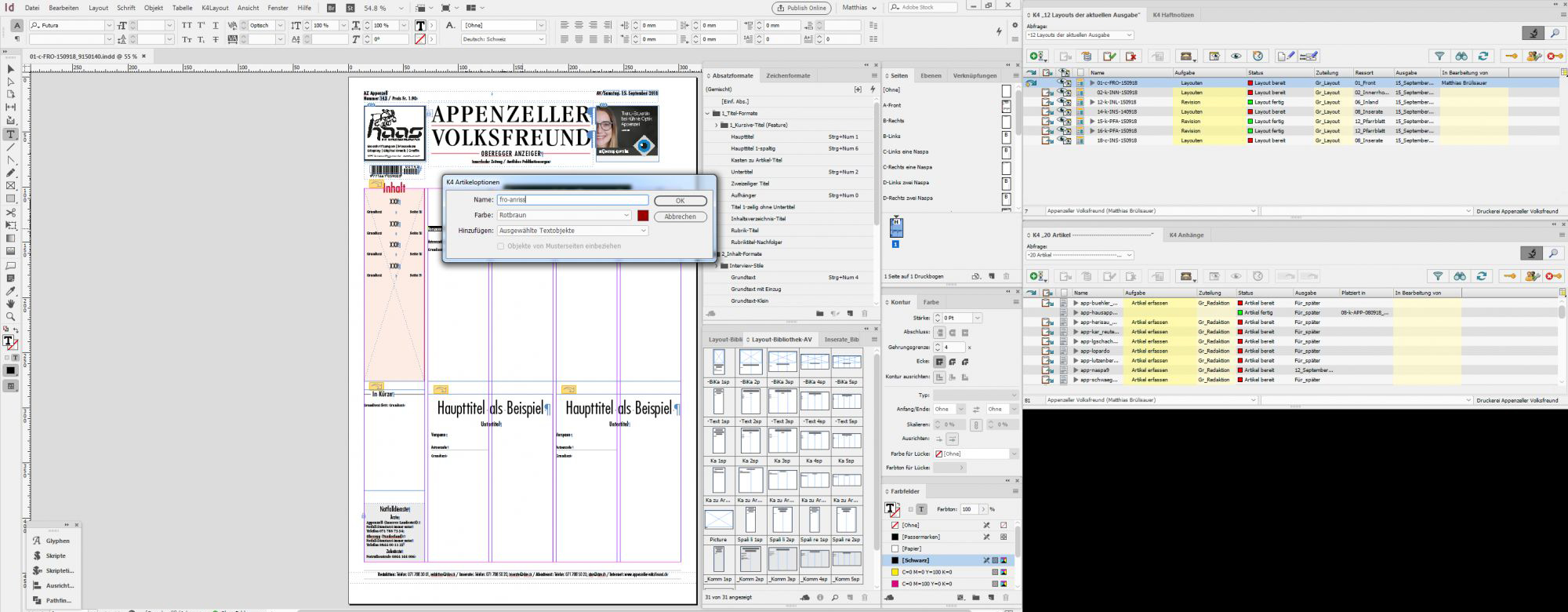1568x612 pixels.
Task: Toggle visibility eye for 12-k-INL-150918 row
Action: [1064, 102]
